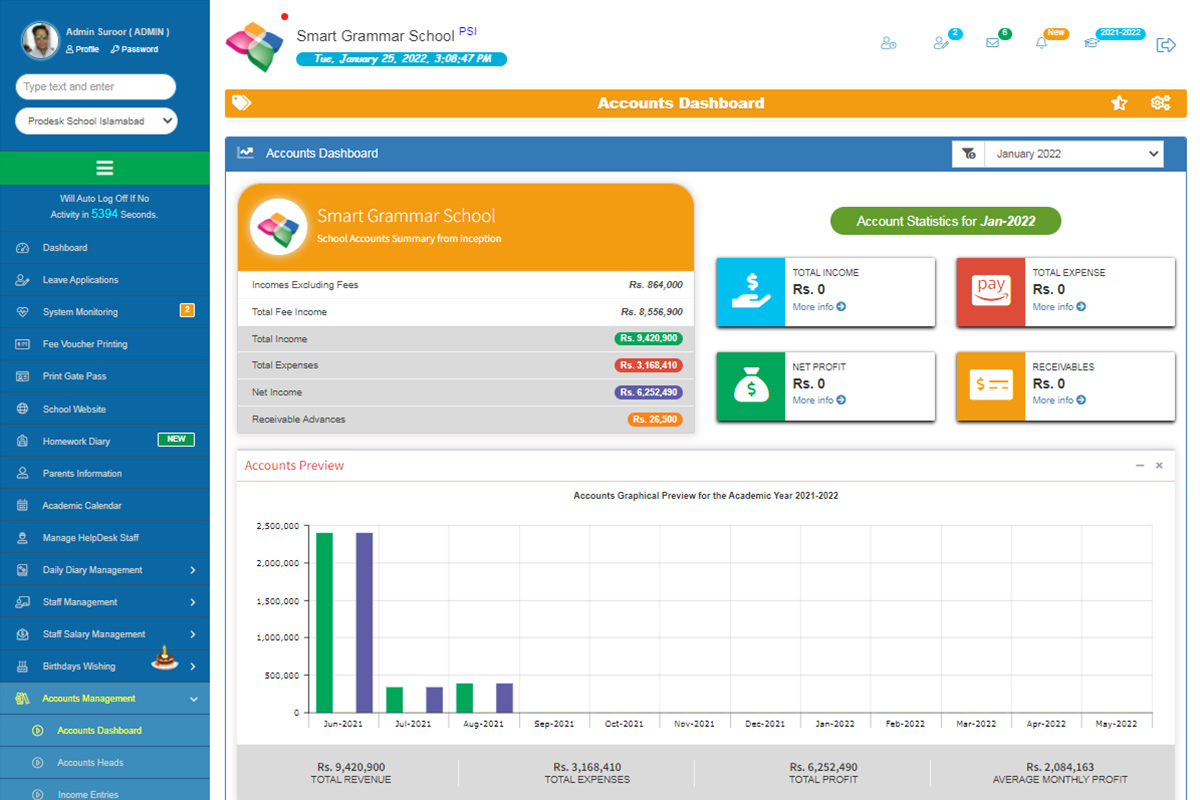Open the January 2022 month dropdown
The height and width of the screenshot is (800, 1200).
point(1075,154)
